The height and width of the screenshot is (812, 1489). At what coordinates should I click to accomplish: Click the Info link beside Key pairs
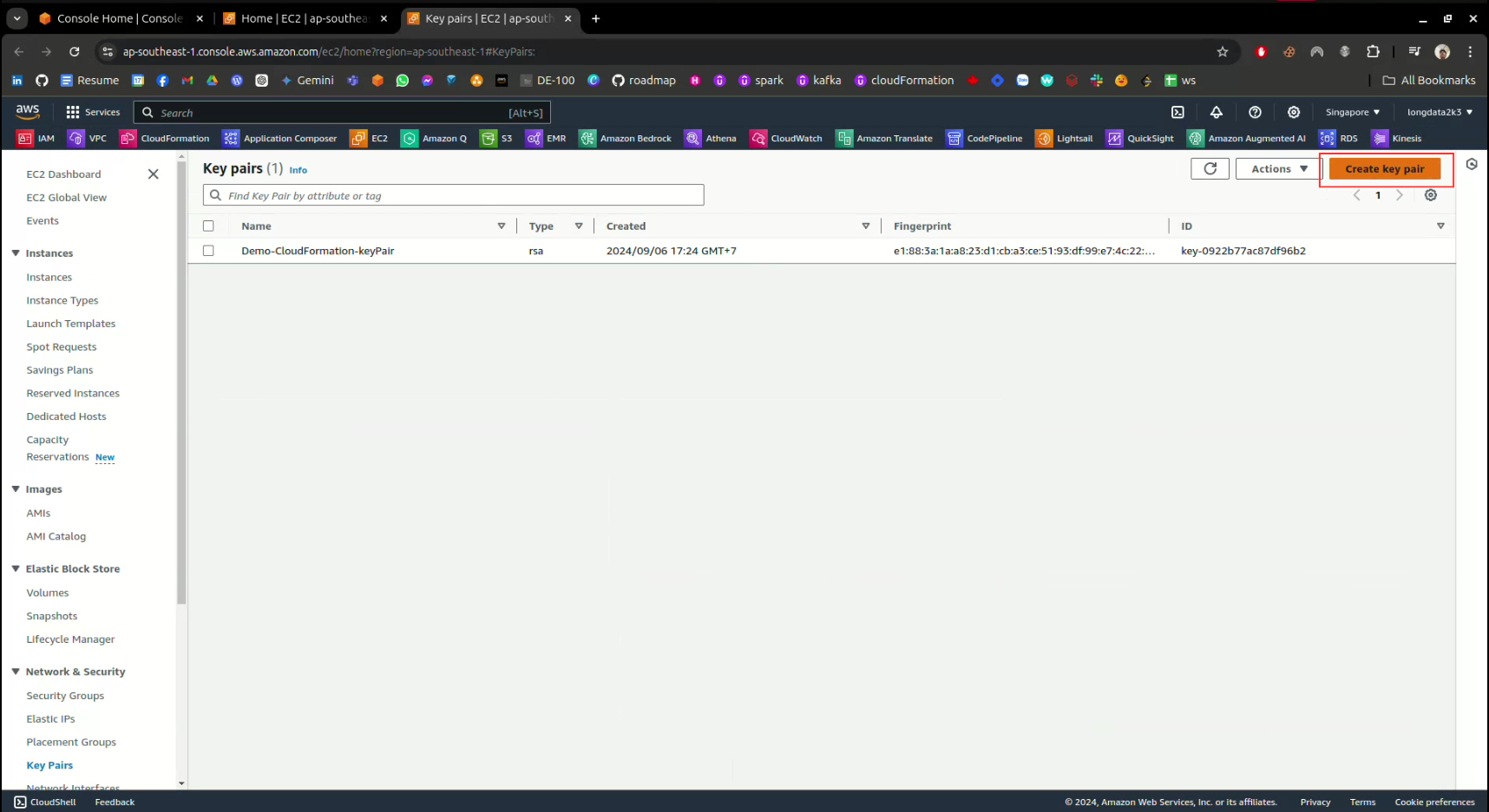click(x=298, y=170)
